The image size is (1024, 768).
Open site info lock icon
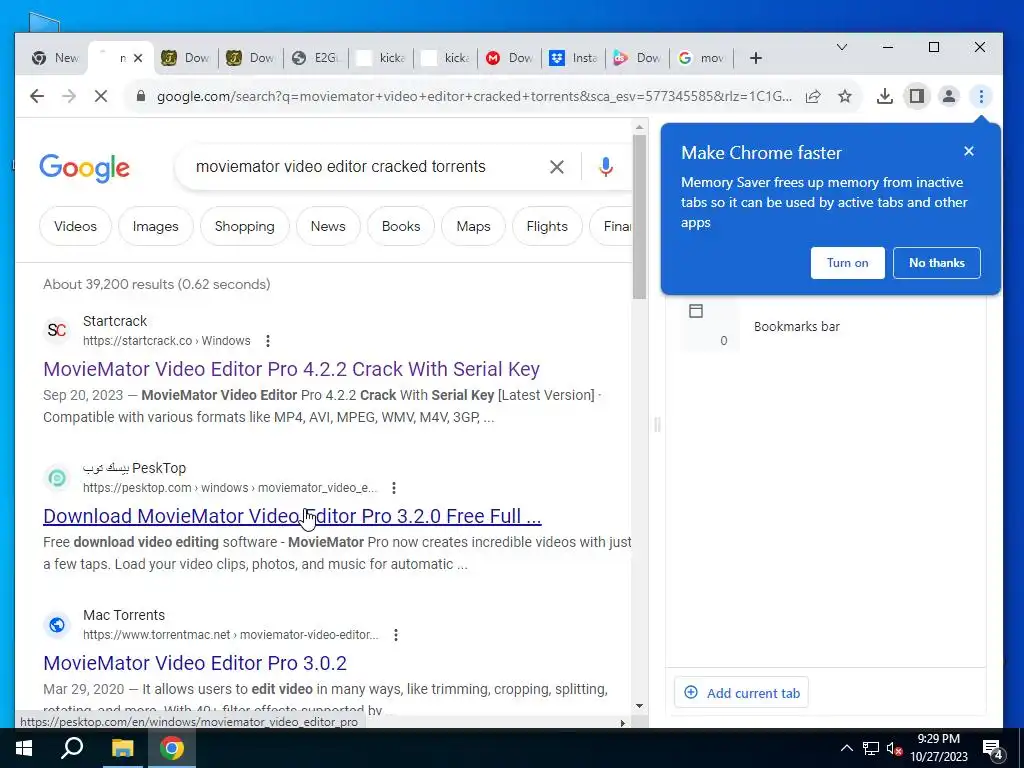(x=140, y=97)
